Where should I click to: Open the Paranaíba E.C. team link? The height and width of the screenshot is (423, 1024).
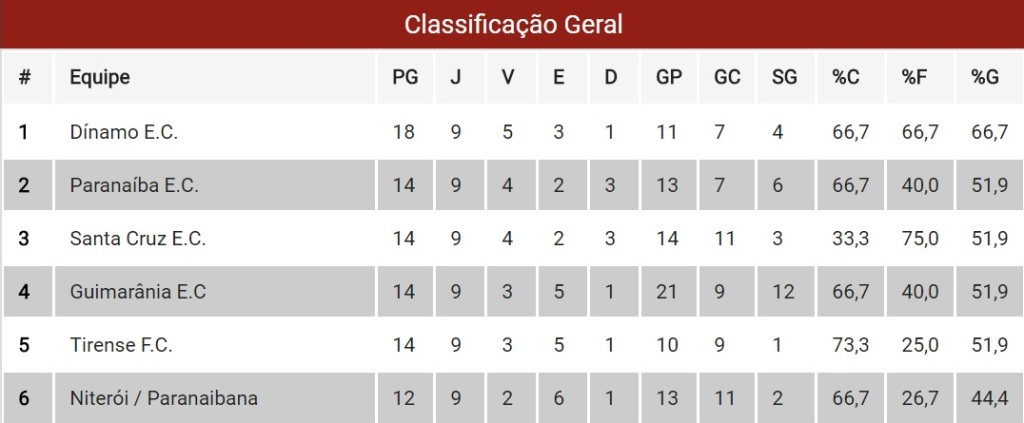[x=134, y=185]
